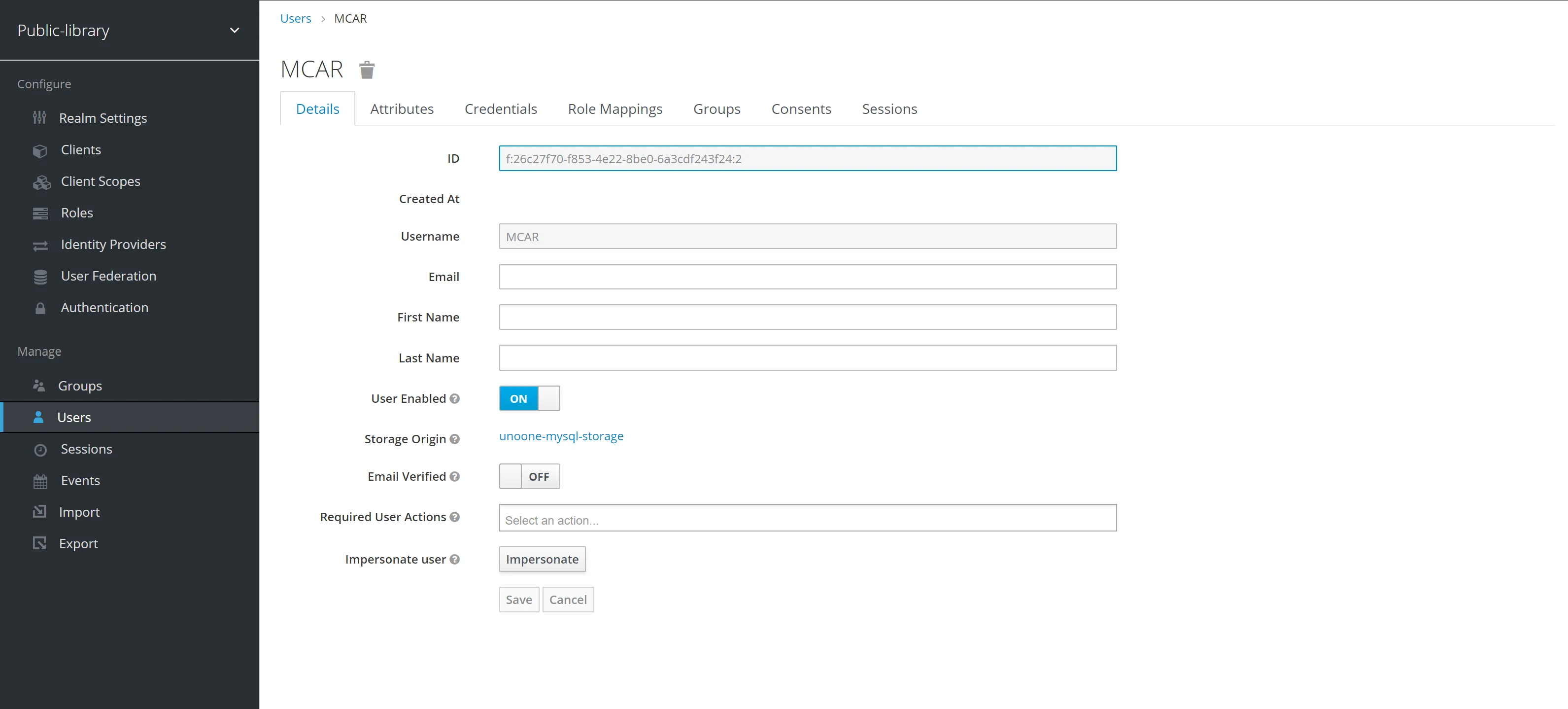
Task: Click the User Federation database icon
Action: [x=40, y=277]
